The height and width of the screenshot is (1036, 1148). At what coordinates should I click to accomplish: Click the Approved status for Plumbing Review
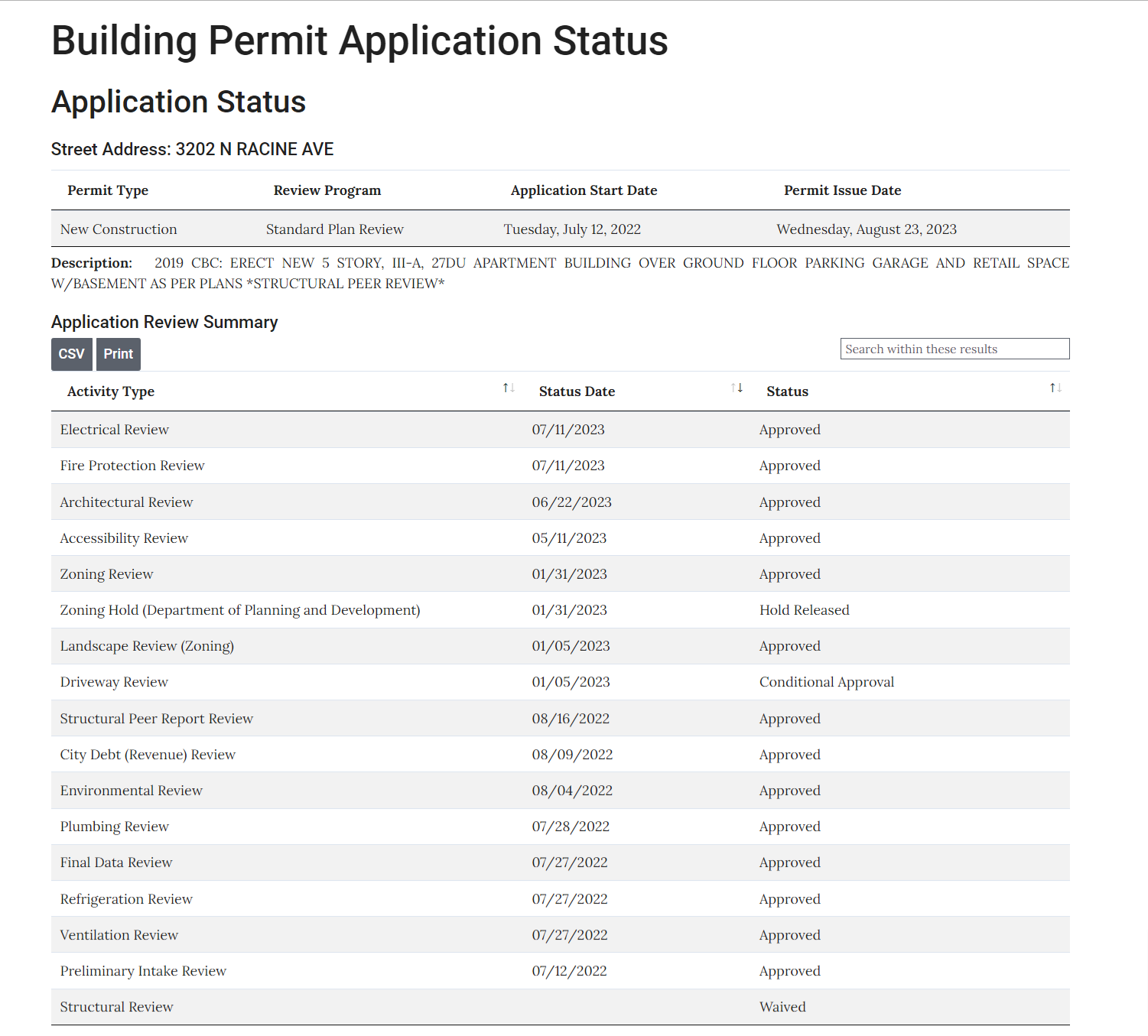(x=790, y=827)
